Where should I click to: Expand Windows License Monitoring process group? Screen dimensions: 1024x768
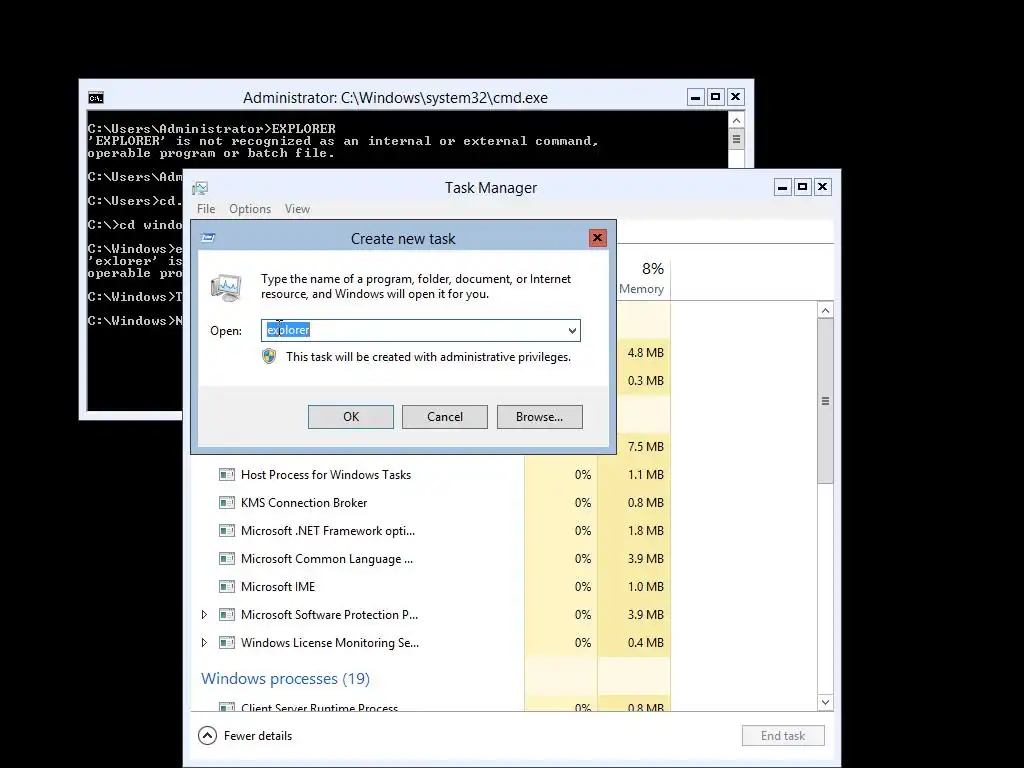tap(204, 643)
